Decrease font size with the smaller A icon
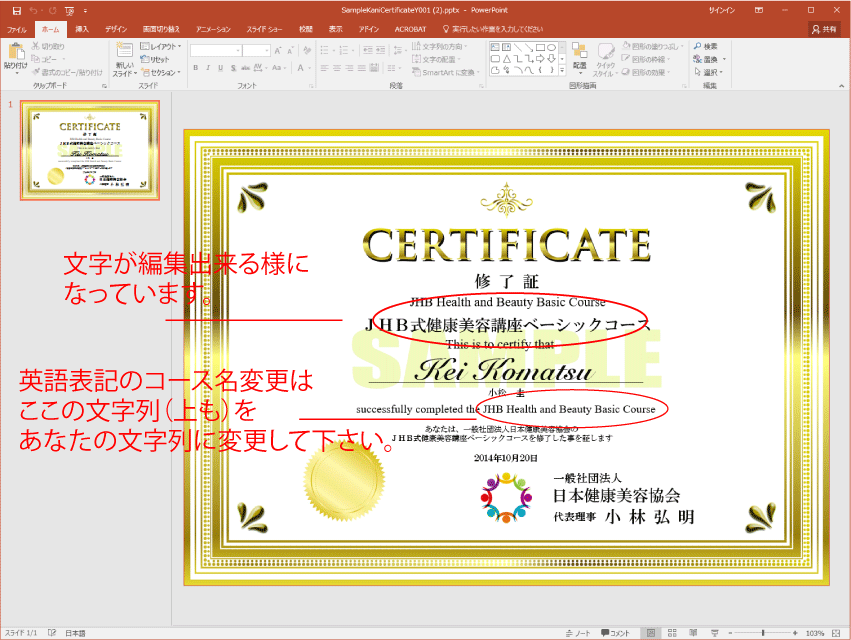Image resolution: width=851 pixels, height=640 pixels. (290, 51)
